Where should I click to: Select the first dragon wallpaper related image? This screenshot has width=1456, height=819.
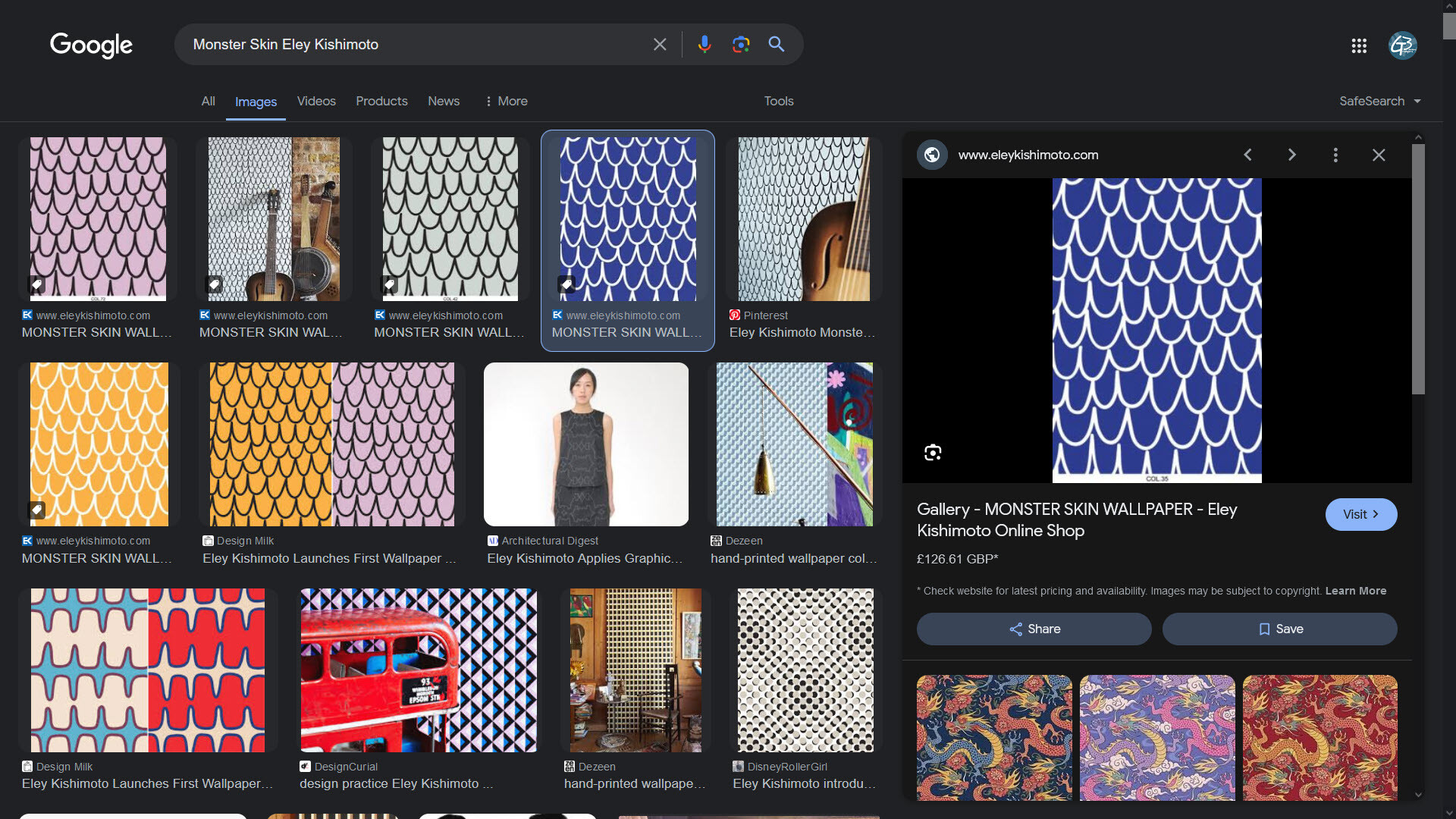[993, 736]
